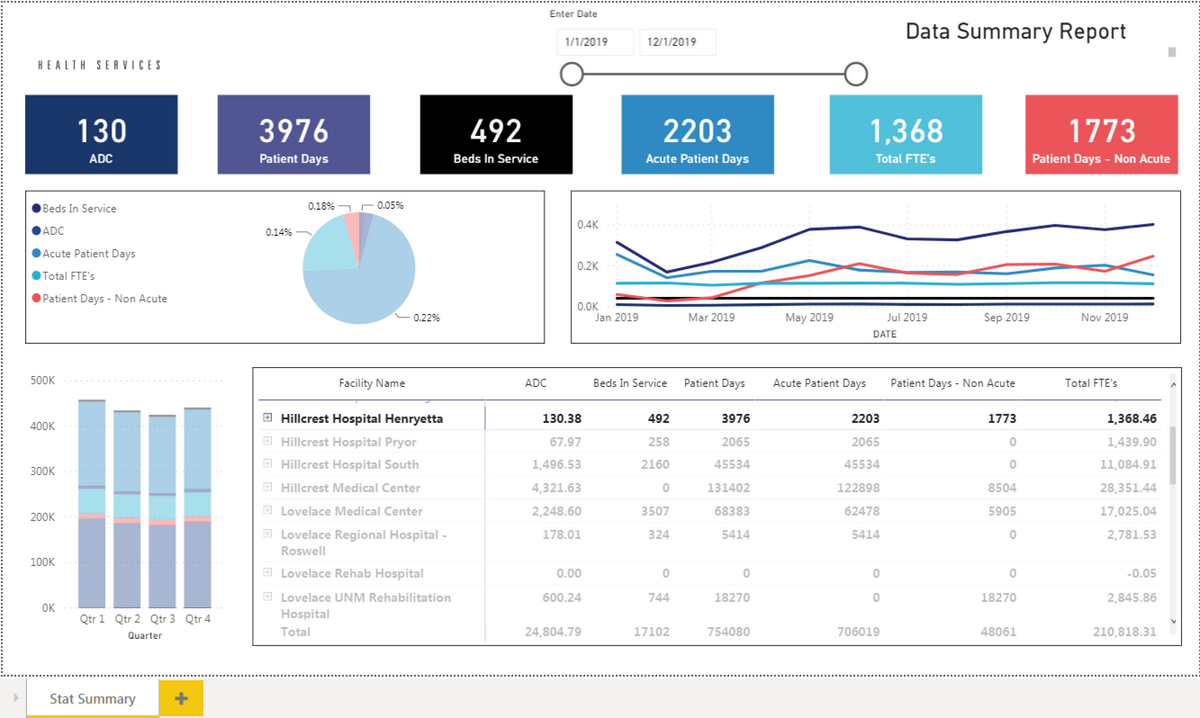Sort table by ADC column header

point(536,383)
